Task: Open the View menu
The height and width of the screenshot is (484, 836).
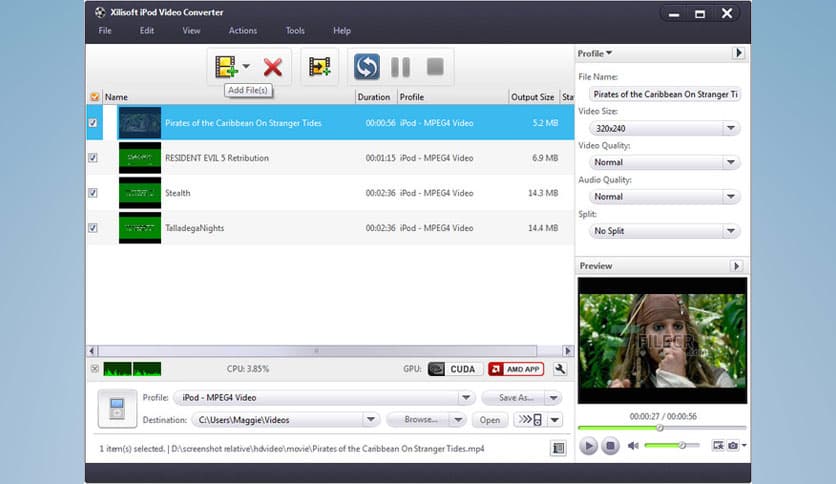Action: [191, 30]
